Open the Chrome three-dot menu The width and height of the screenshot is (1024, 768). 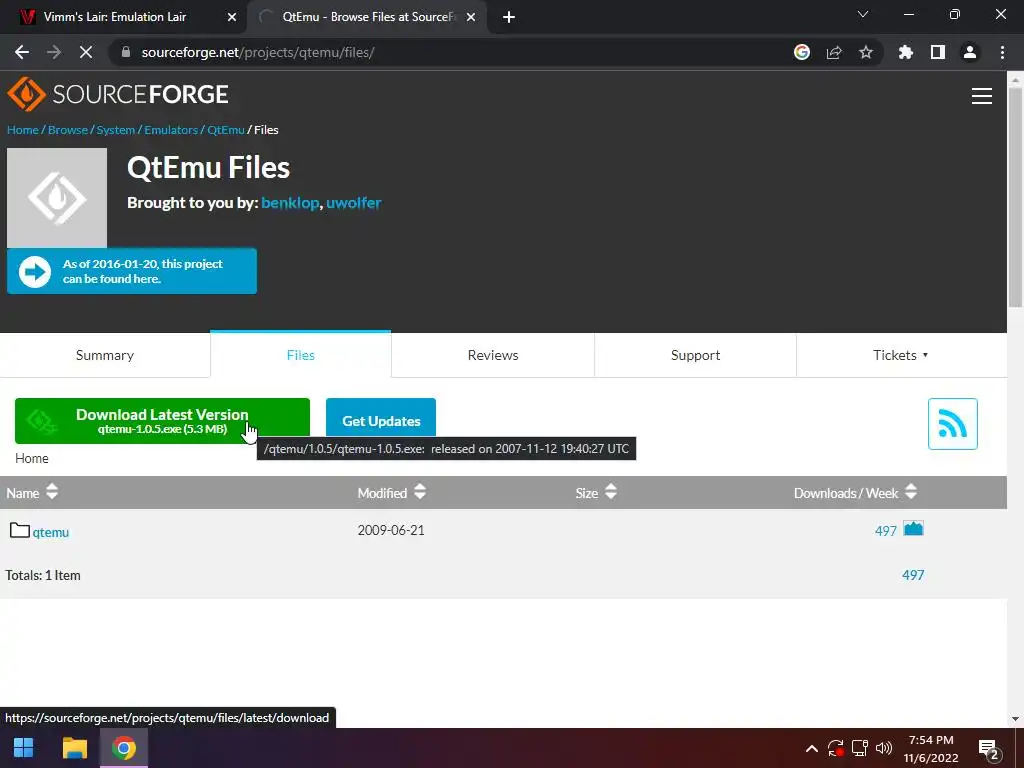tap(1002, 52)
